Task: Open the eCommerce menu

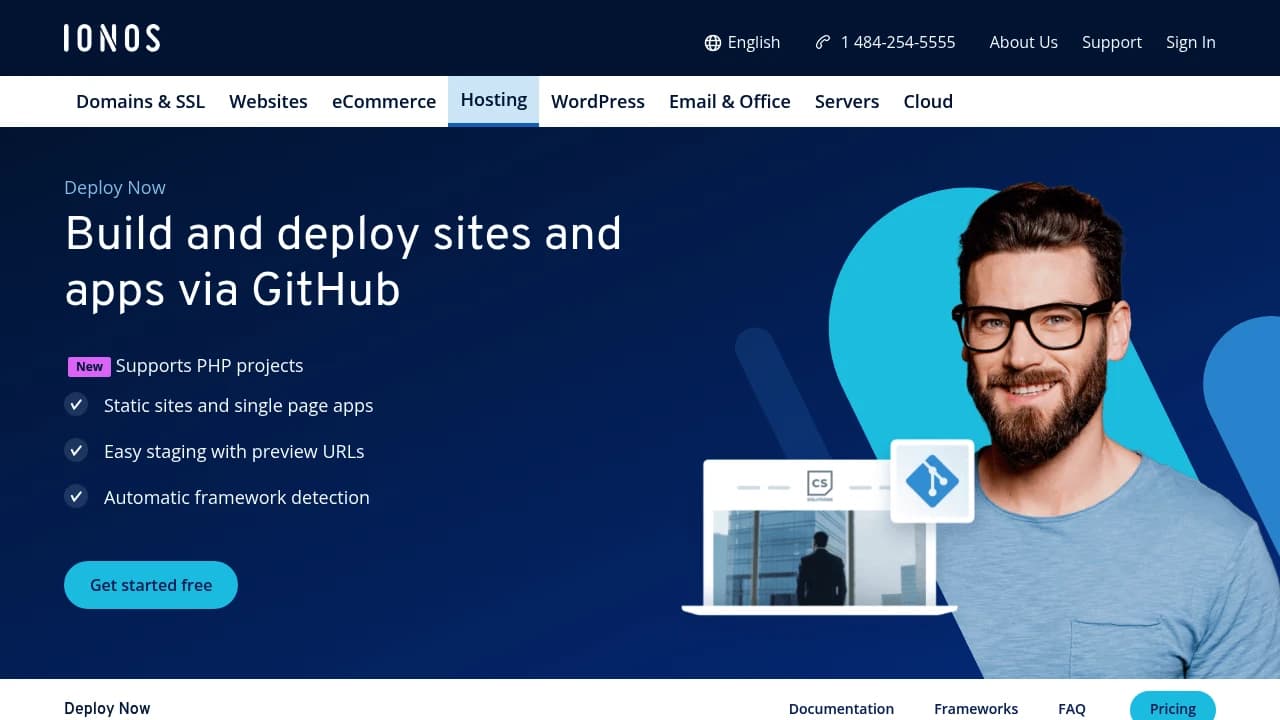Action: pyautogui.click(x=384, y=101)
